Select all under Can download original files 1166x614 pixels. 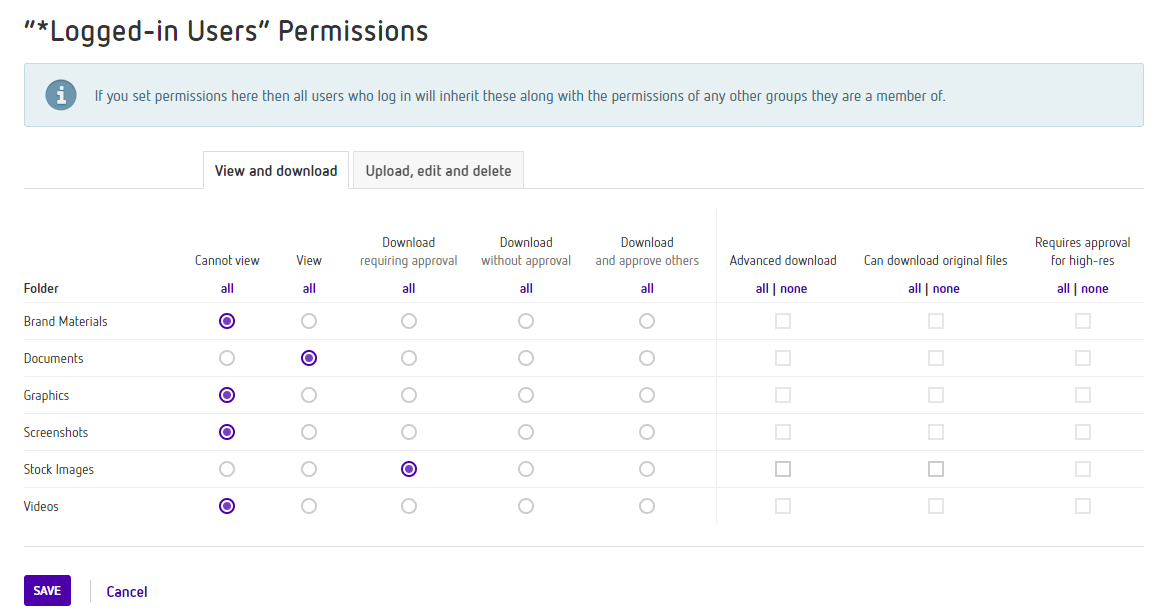point(915,288)
